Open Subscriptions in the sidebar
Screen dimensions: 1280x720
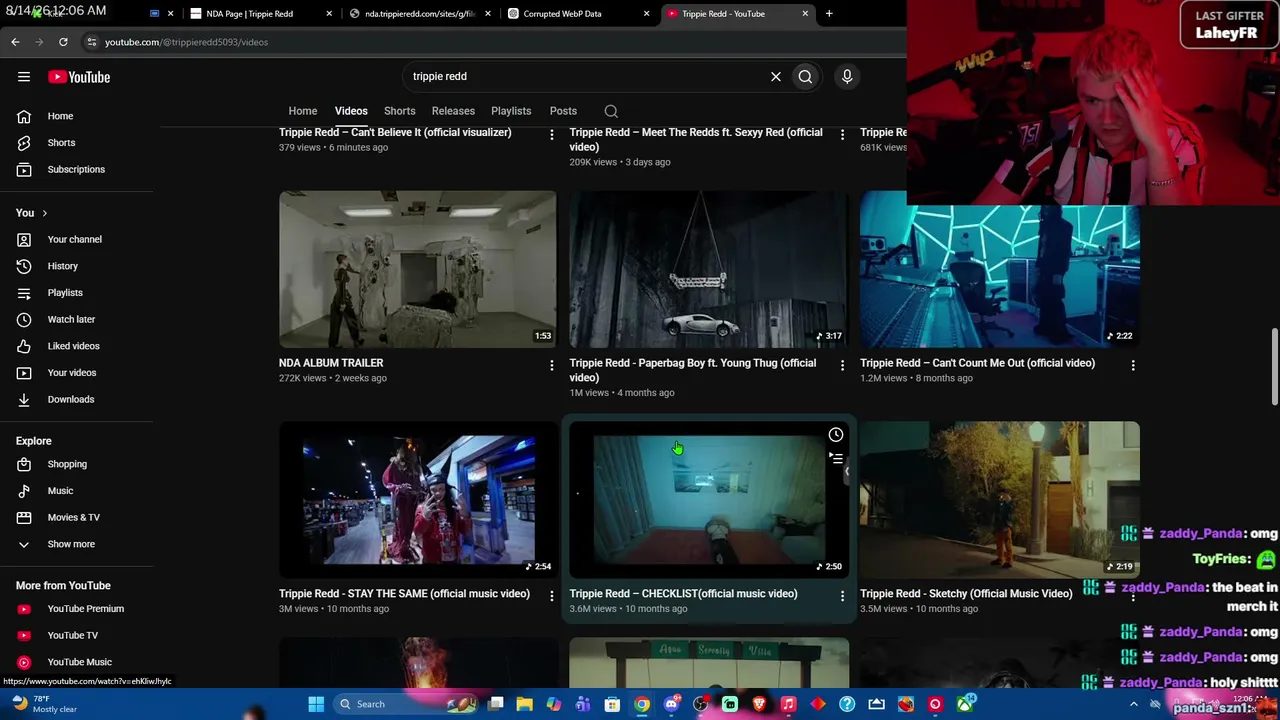77,169
